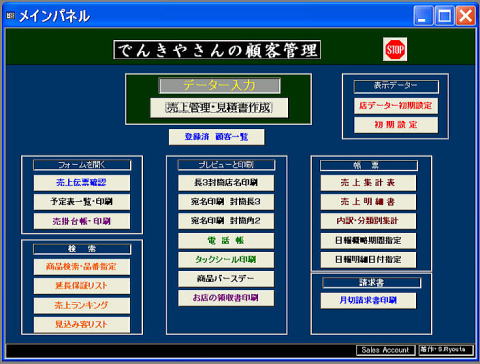480x364 pixels.
Task: Open 内訳・分類別集計 report
Action: click(x=368, y=221)
